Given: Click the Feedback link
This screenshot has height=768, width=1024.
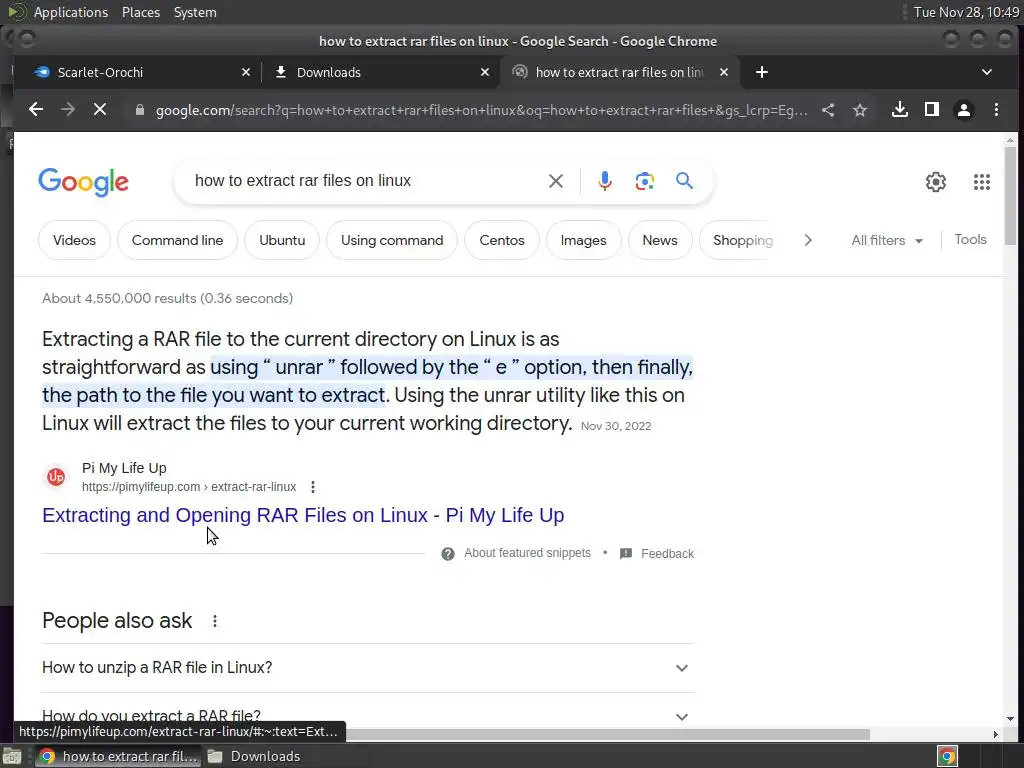Looking at the screenshot, I should [667, 554].
